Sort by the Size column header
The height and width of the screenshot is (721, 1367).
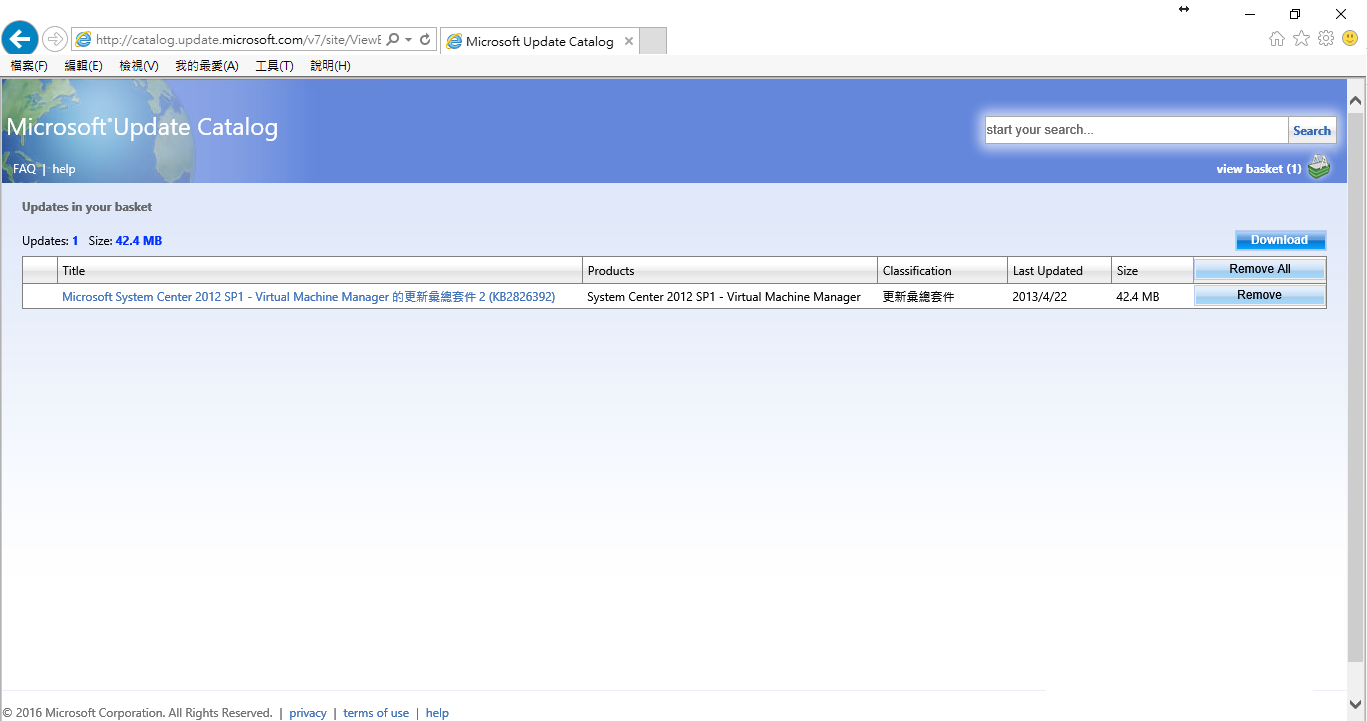click(1152, 270)
